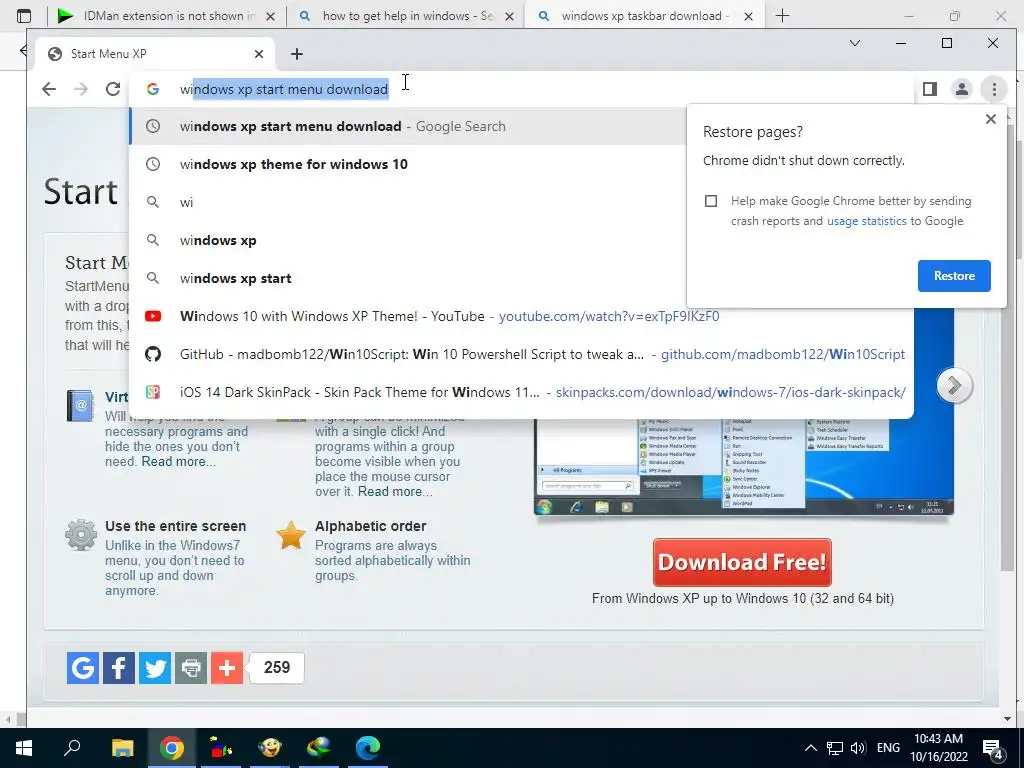
Task: Select 'windows xp start menu download' Google Search suggestion
Action: pos(408,127)
